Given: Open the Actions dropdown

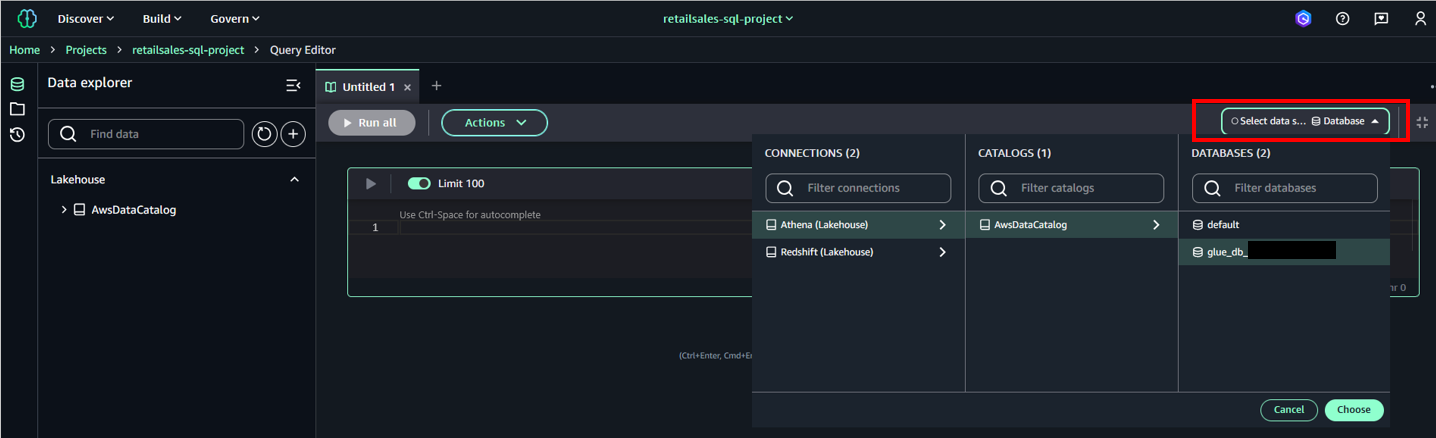Looking at the screenshot, I should pyautogui.click(x=494, y=123).
